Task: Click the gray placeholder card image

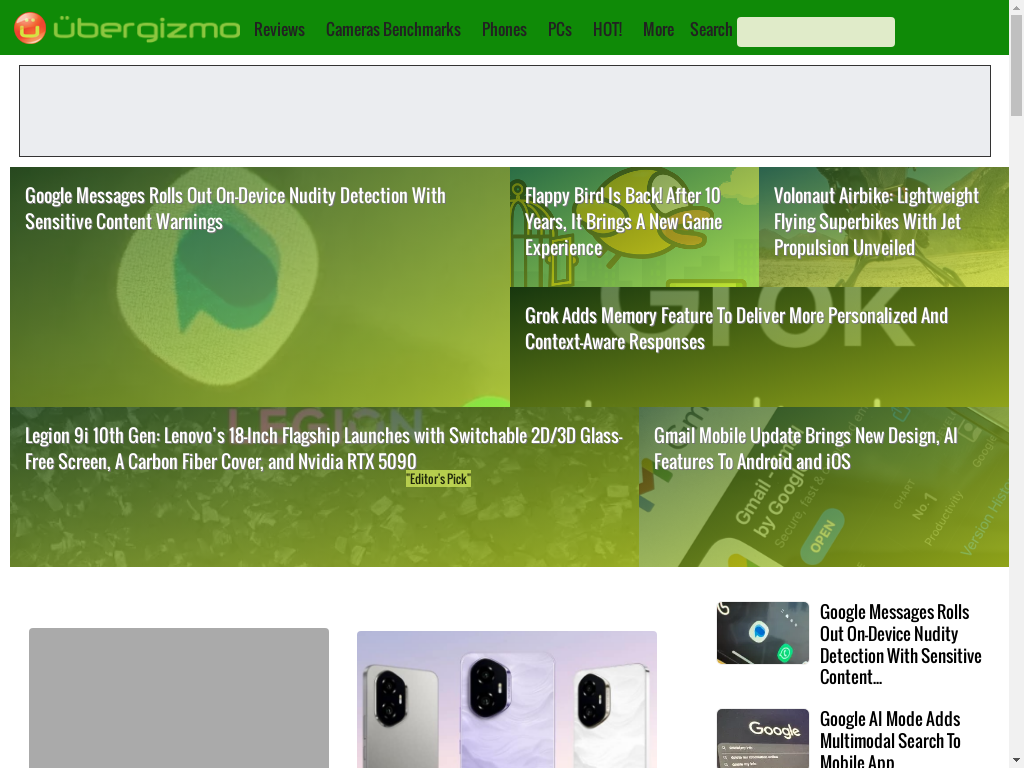Action: 179,698
